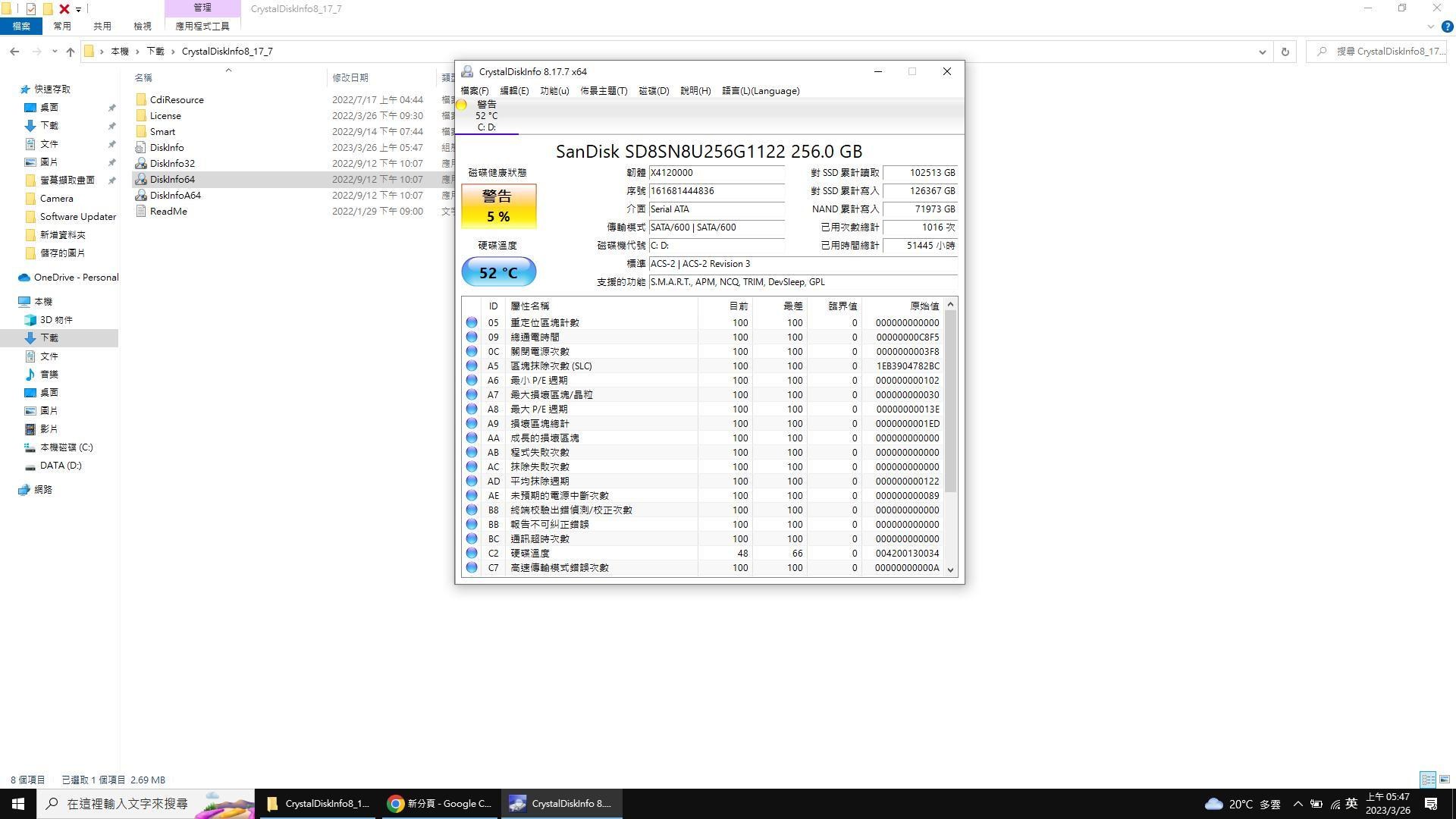Expand the address bar history dropdown
The image size is (1456, 819).
coord(1262,52)
